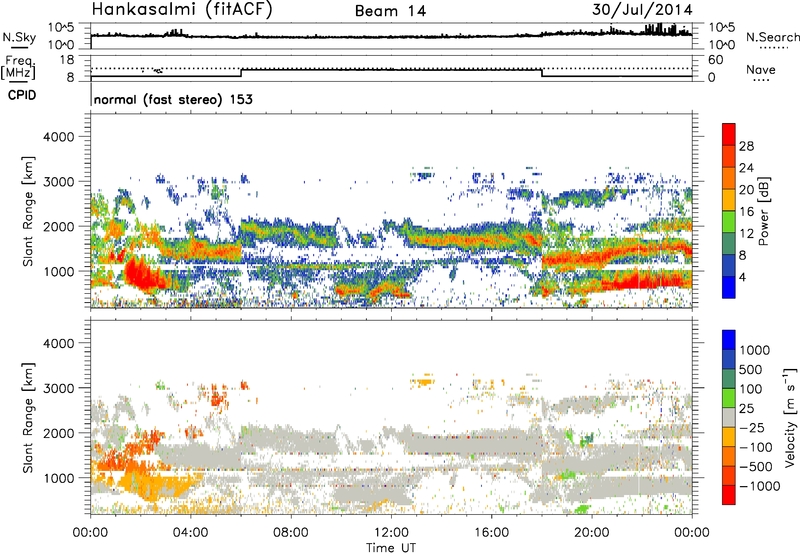Screen dimensions: 800x554
Task: Click the 'N.Search' legend label
Action: click(772, 37)
